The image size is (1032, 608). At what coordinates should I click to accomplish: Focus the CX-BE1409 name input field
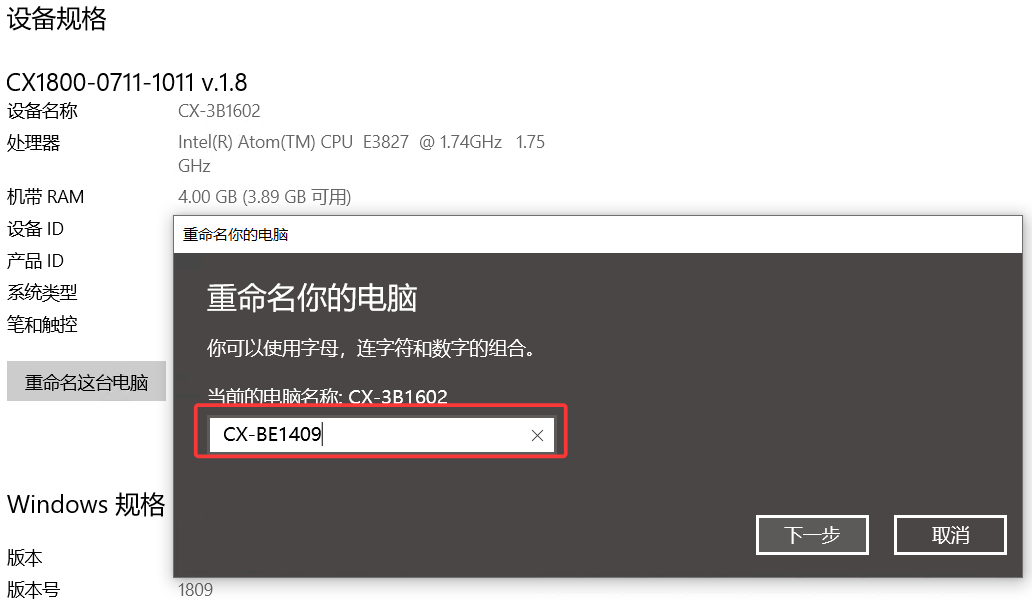point(381,435)
